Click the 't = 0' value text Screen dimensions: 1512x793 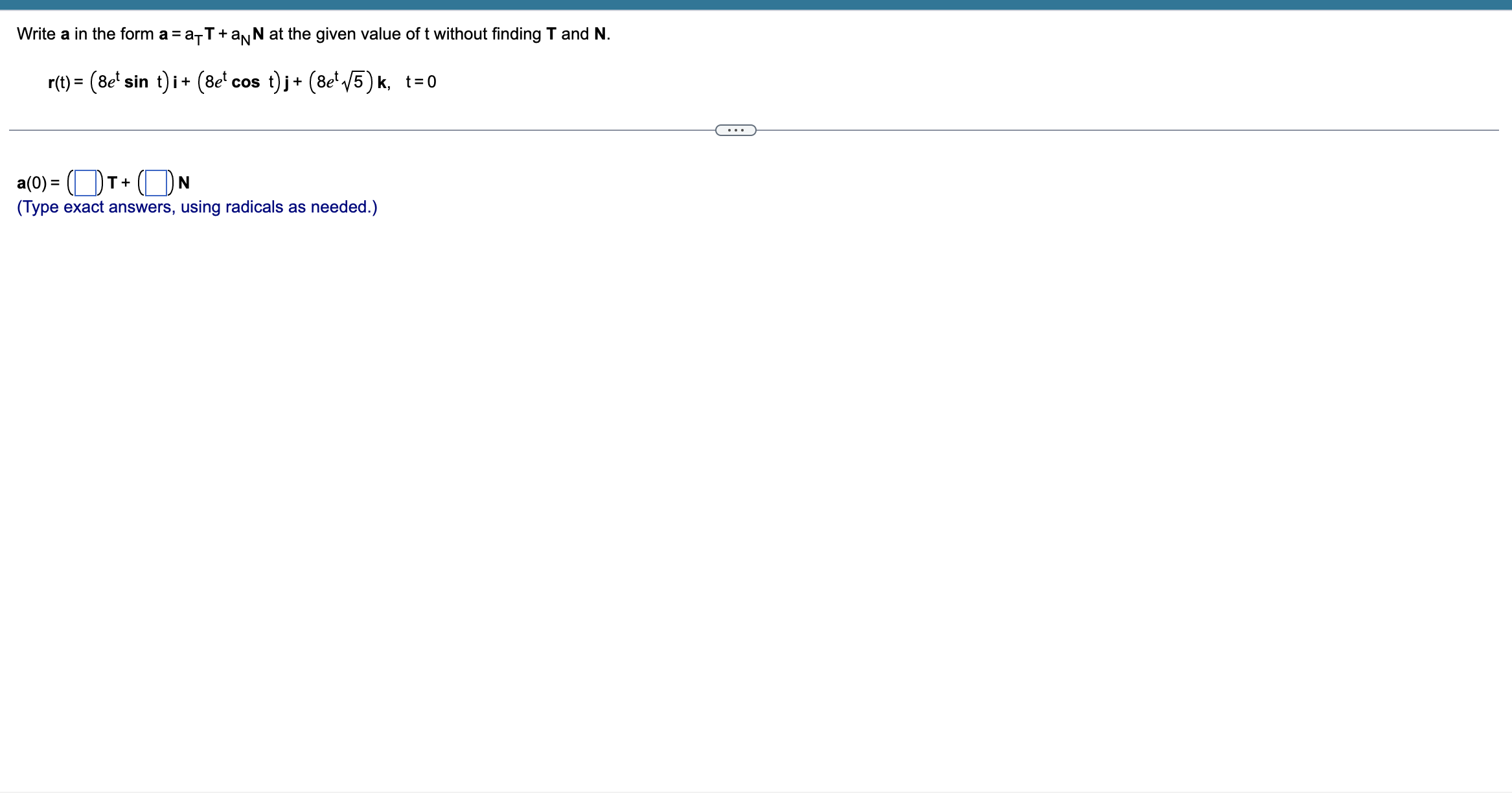(x=420, y=82)
